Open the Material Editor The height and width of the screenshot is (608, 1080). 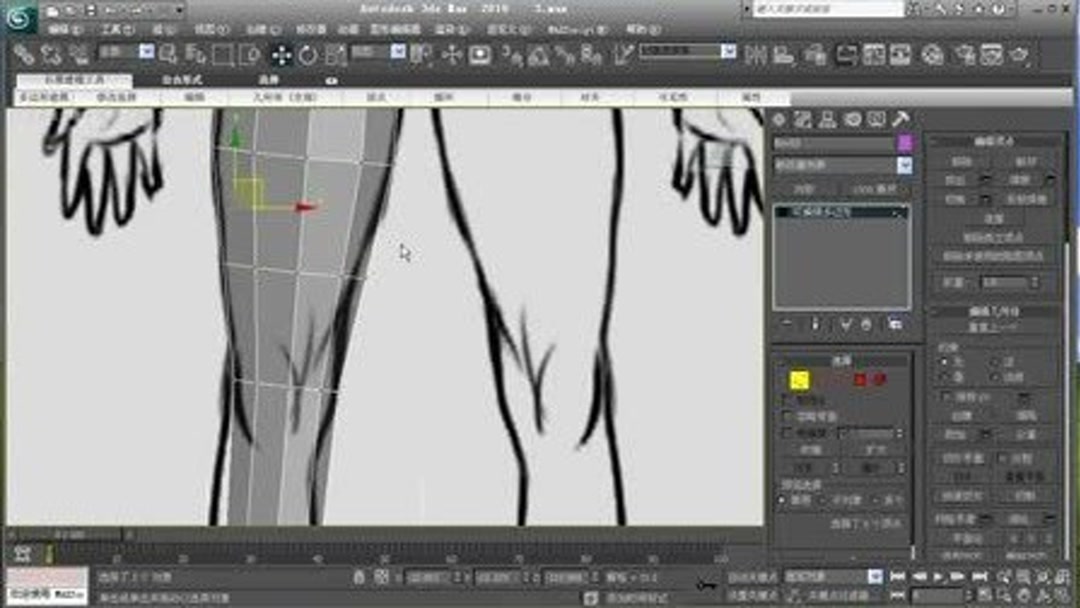[x=931, y=56]
